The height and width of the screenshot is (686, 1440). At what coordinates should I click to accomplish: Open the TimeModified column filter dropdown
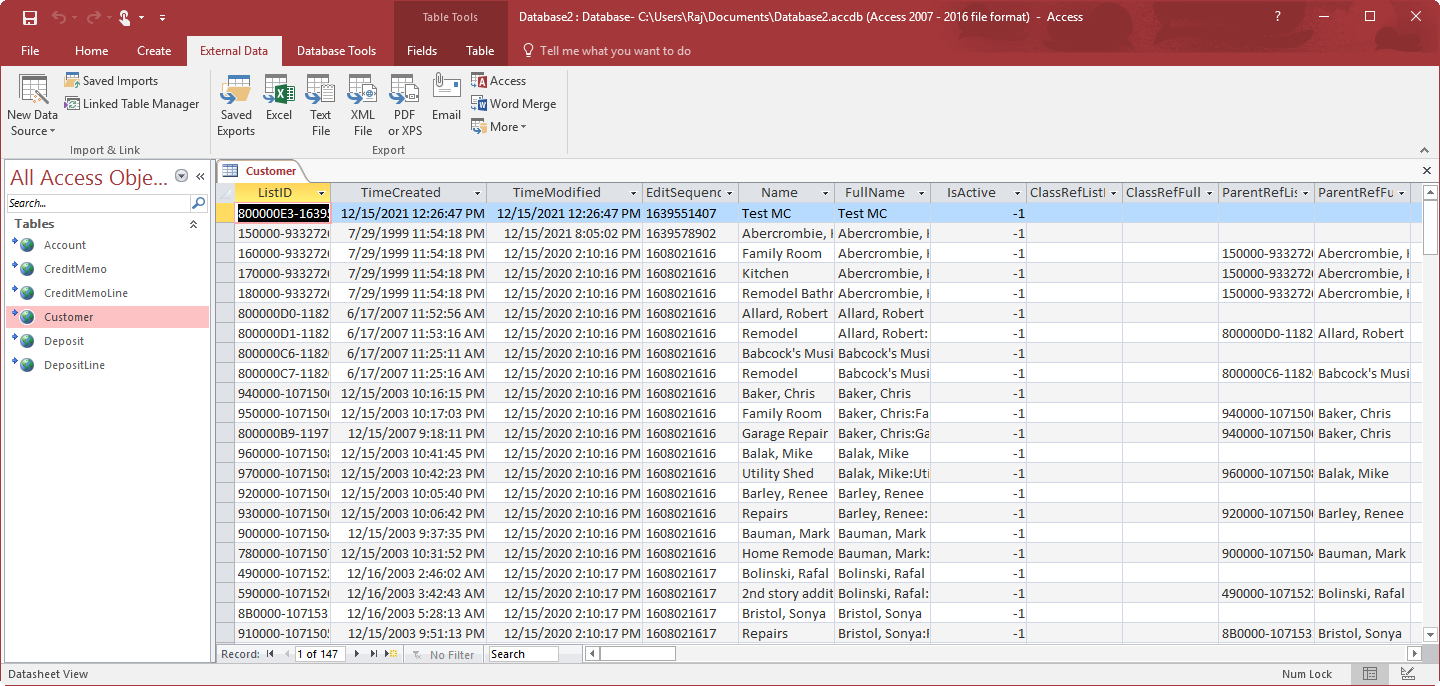coord(633,193)
